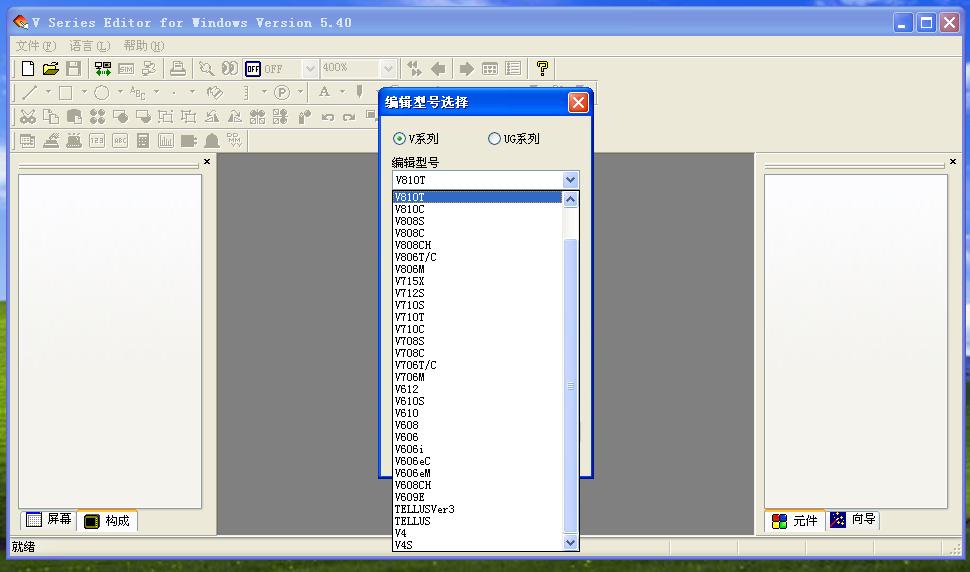The height and width of the screenshot is (572, 970).
Task: Open the 文件 menu
Action: (x=35, y=46)
